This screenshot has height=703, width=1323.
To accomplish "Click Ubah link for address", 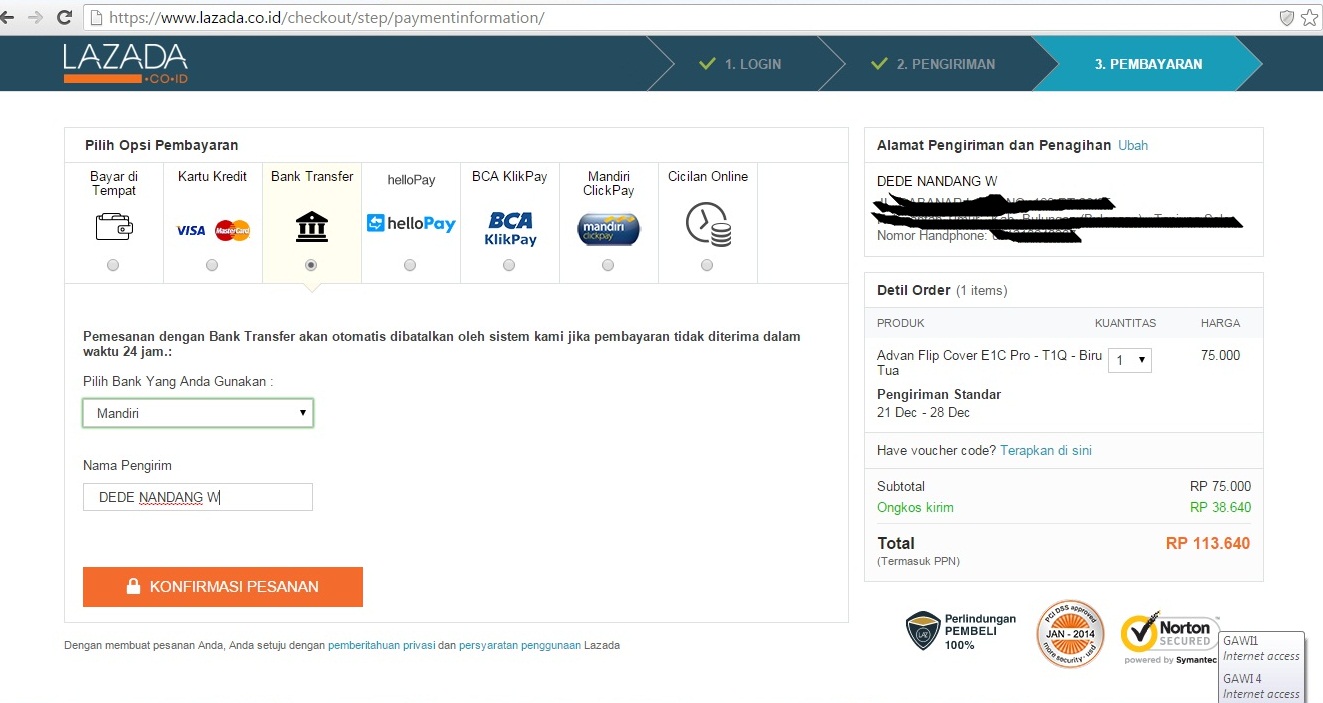I will [1133, 145].
